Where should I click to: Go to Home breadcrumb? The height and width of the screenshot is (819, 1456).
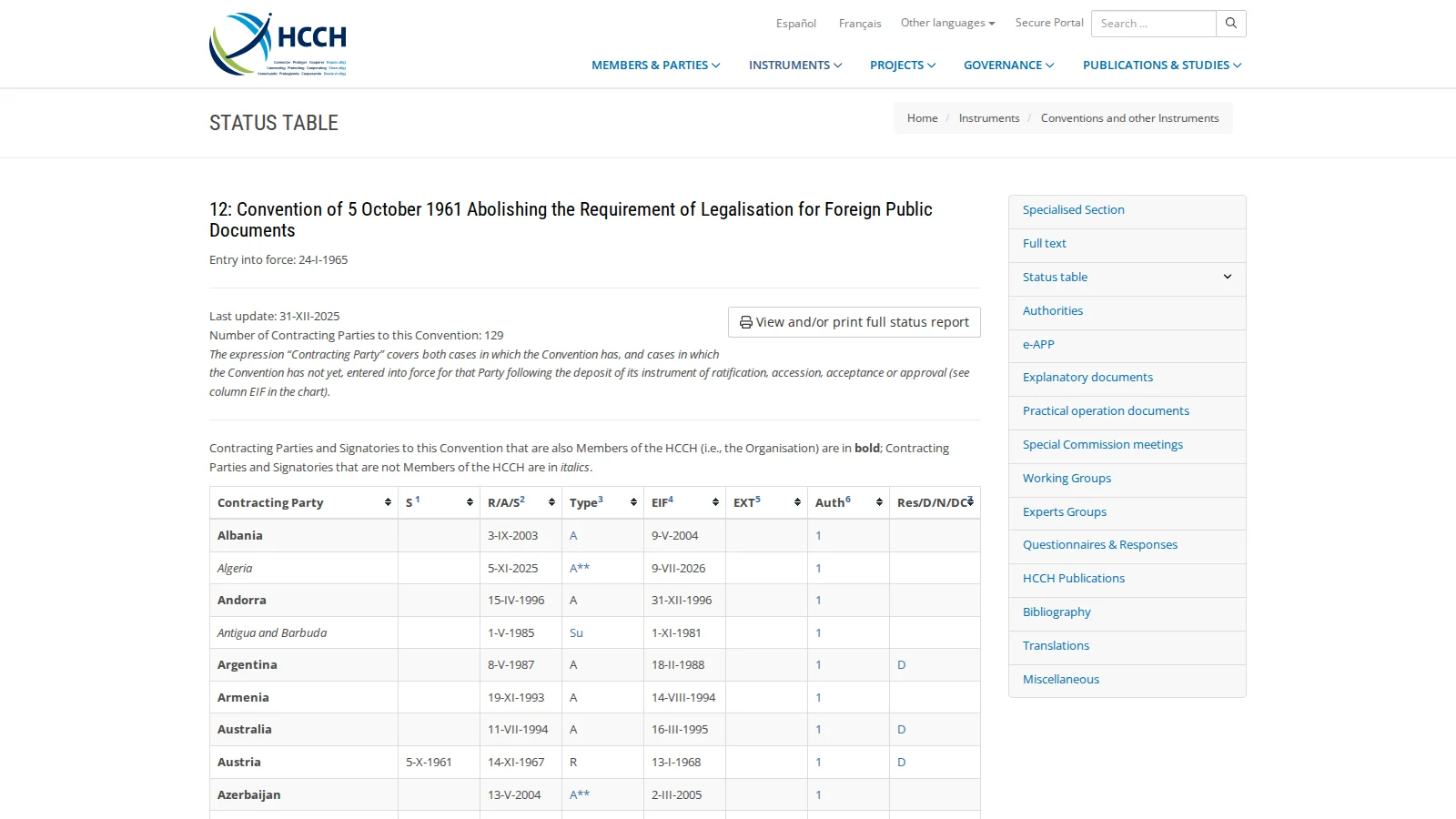pos(922,118)
